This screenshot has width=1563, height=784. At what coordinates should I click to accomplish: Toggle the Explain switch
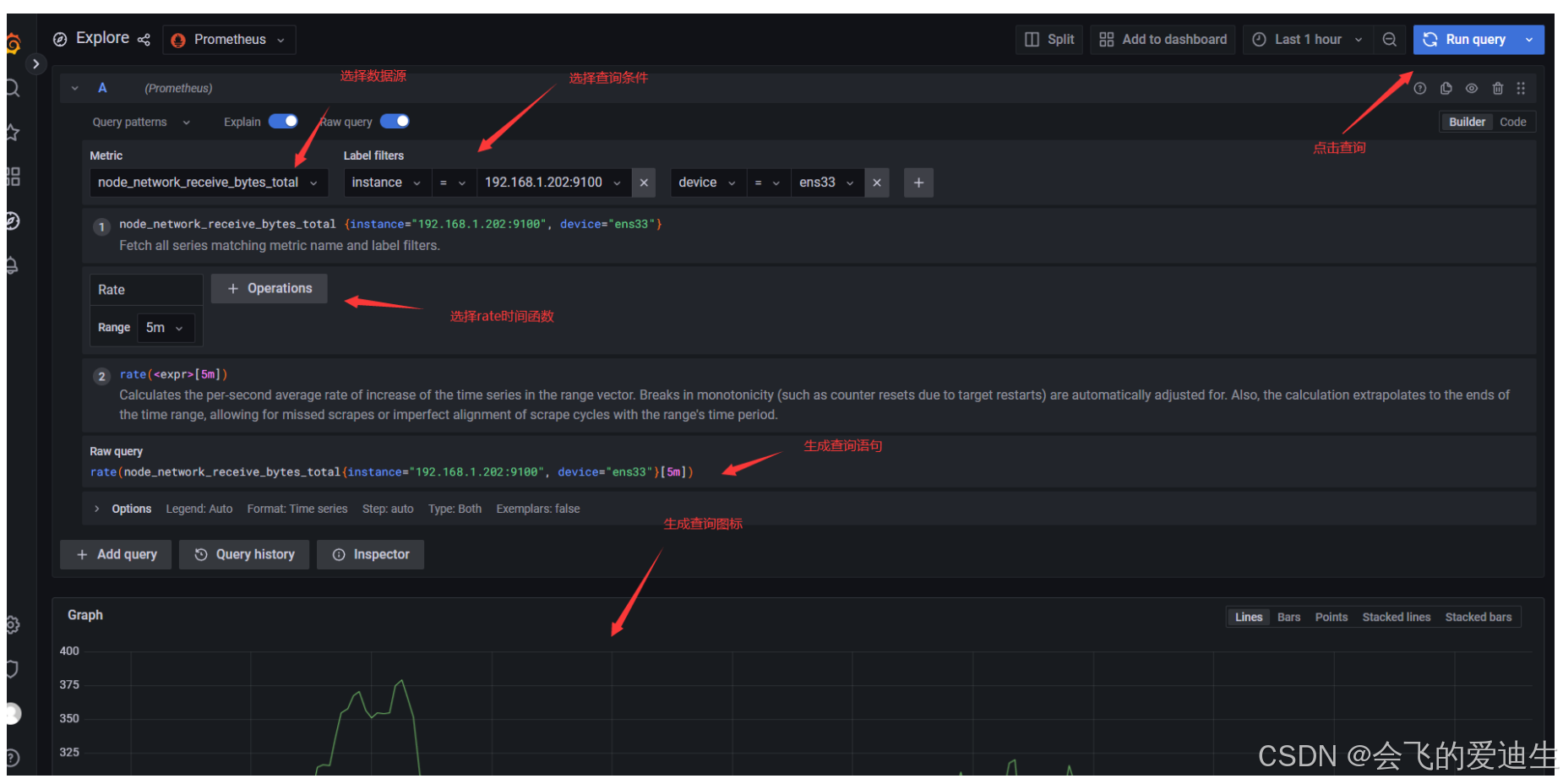click(283, 121)
